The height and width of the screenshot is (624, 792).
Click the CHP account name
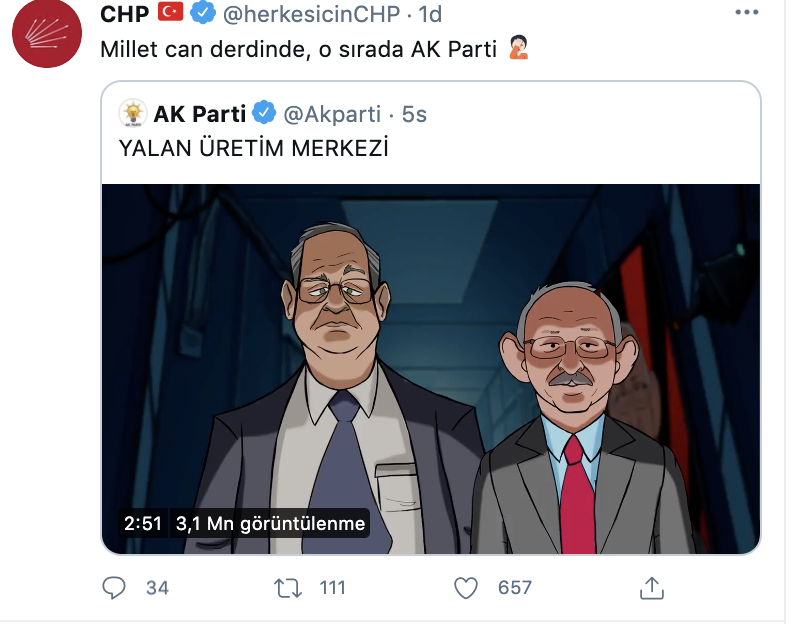click(124, 14)
